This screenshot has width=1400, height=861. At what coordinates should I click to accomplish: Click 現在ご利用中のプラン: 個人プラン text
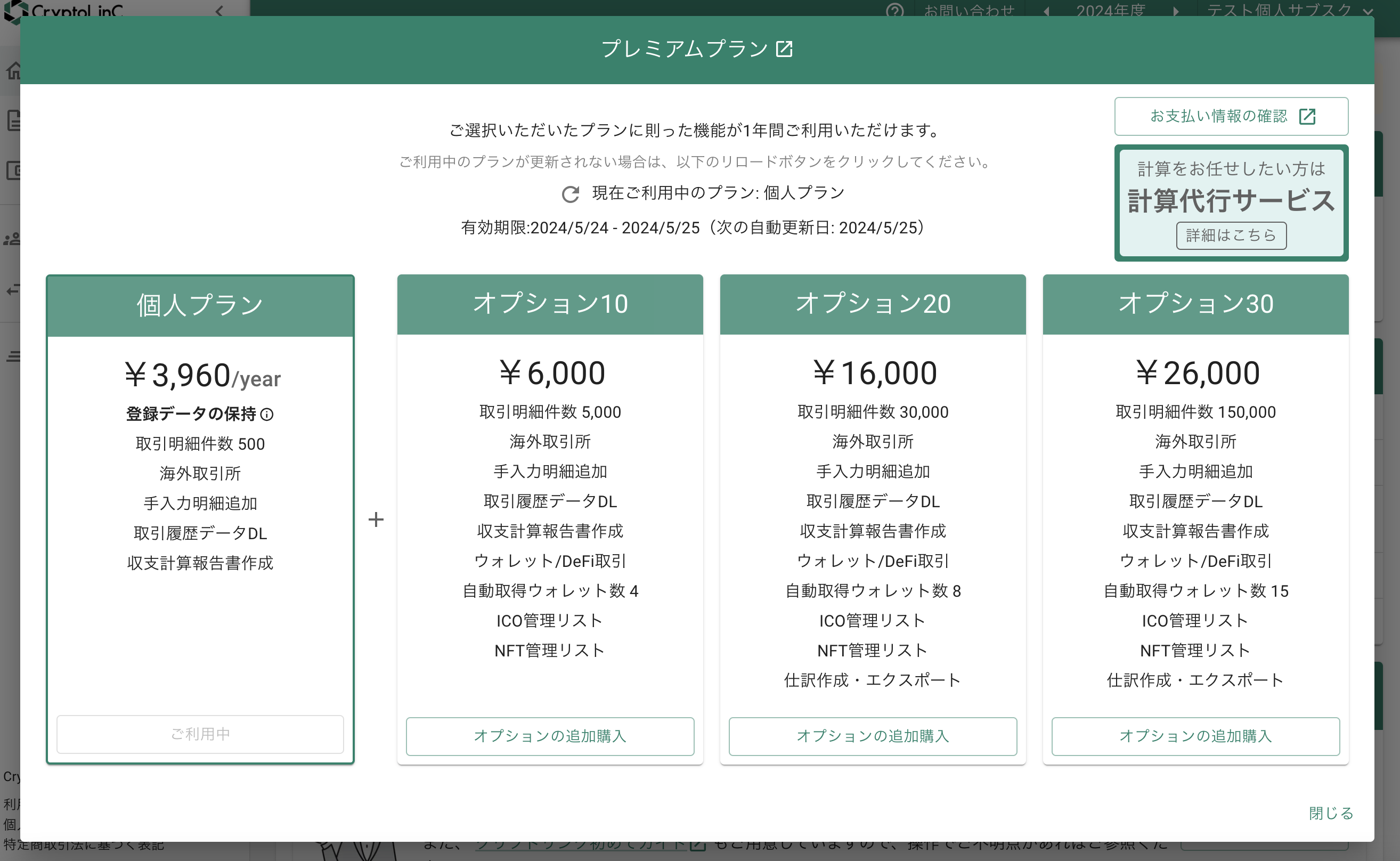point(718,193)
